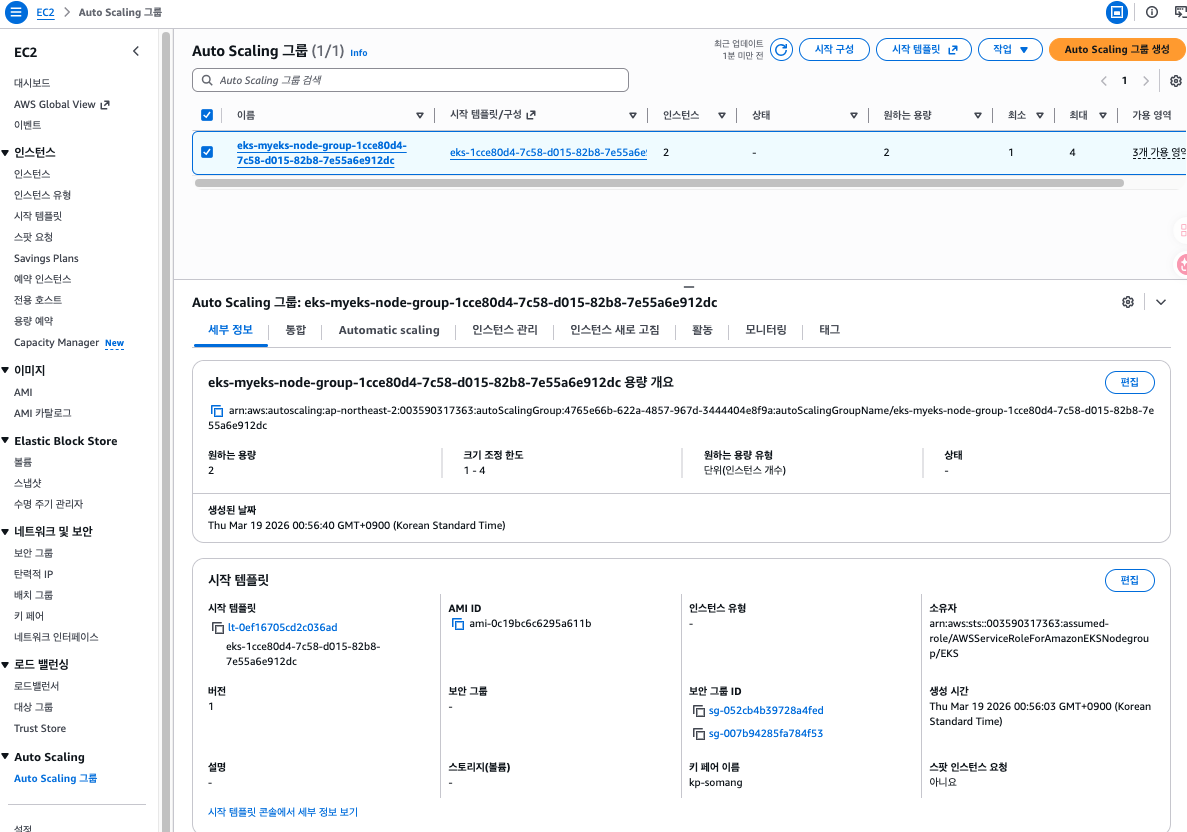Go to the next page of results
1187x832 pixels.
(x=1145, y=81)
